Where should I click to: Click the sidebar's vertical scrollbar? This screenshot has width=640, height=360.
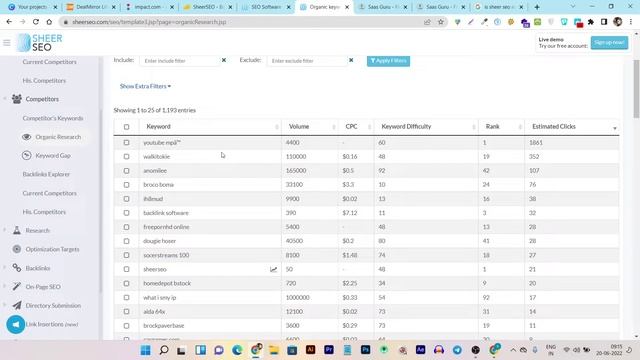[100, 200]
